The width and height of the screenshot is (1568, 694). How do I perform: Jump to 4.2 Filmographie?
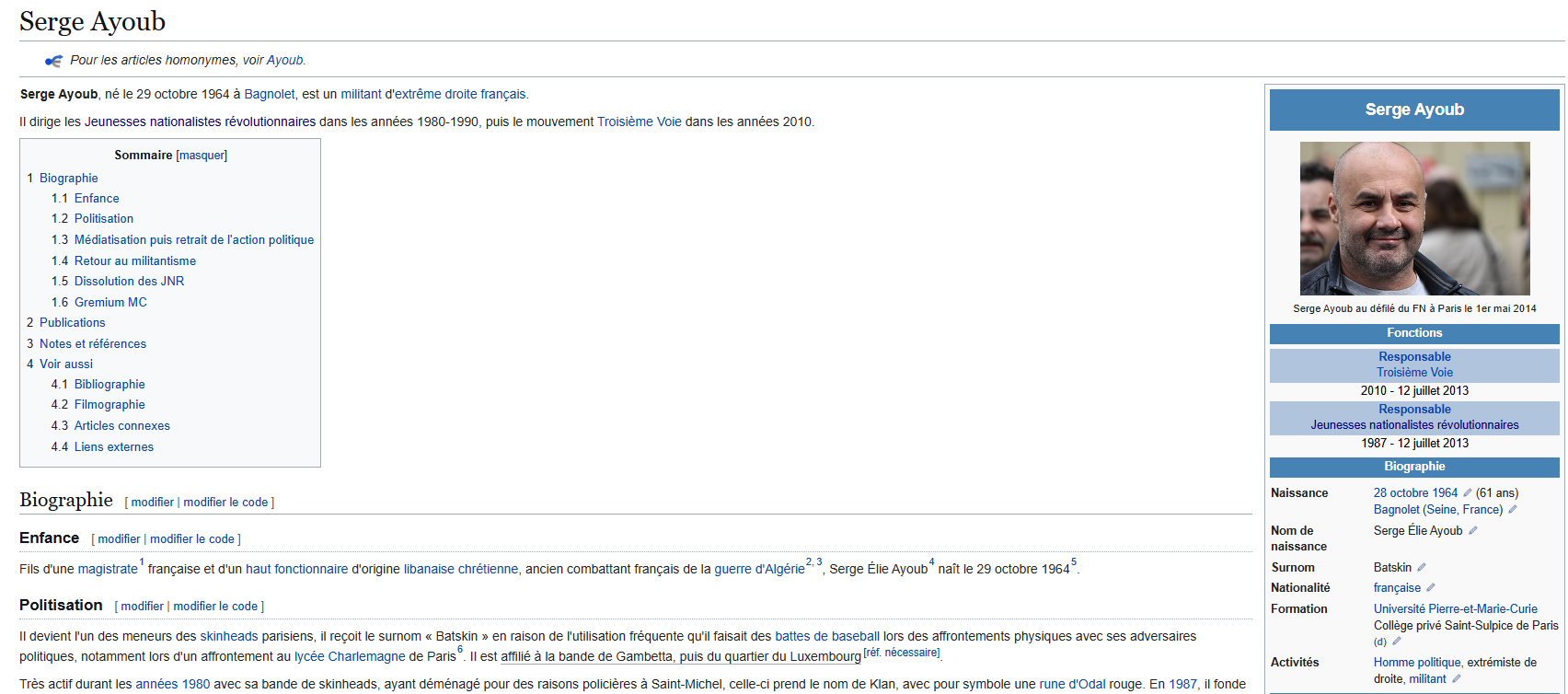coord(110,405)
